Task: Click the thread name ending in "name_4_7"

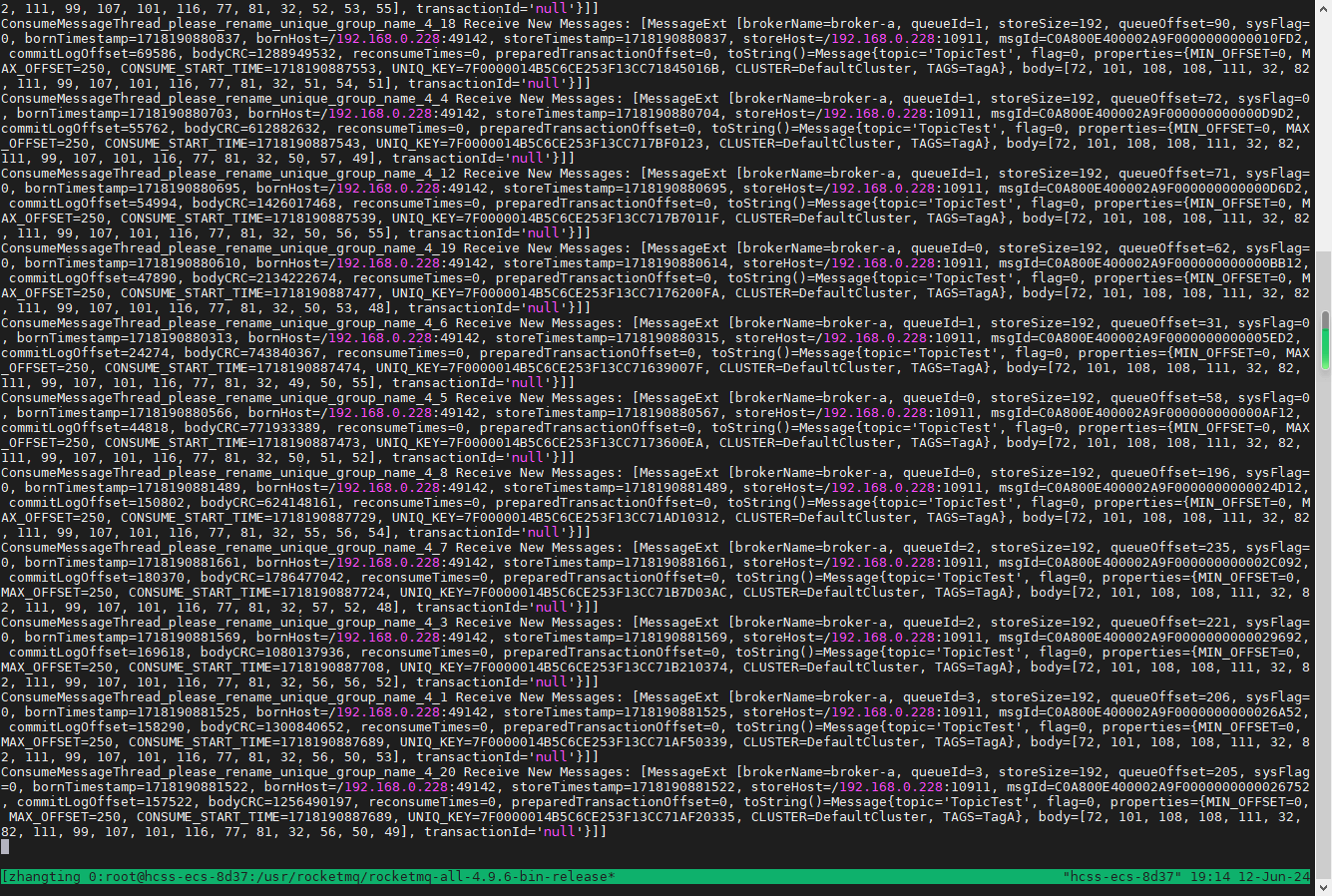Action: pos(224,548)
